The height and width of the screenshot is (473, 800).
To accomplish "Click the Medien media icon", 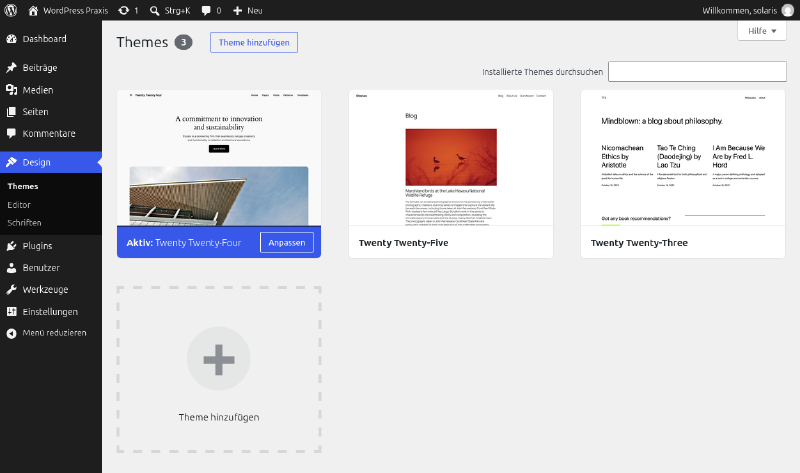I will [x=11, y=90].
